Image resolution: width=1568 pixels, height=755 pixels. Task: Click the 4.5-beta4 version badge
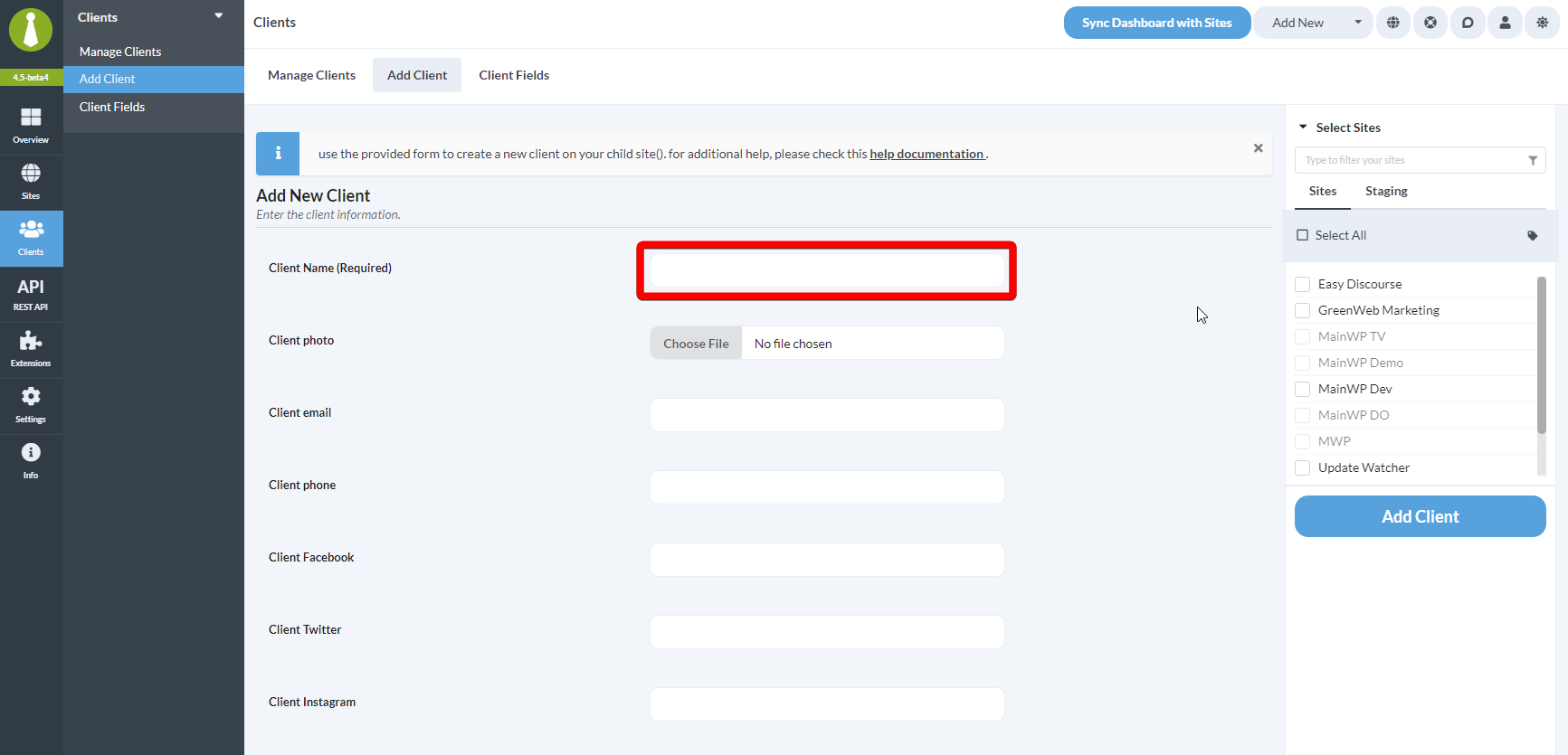point(31,78)
